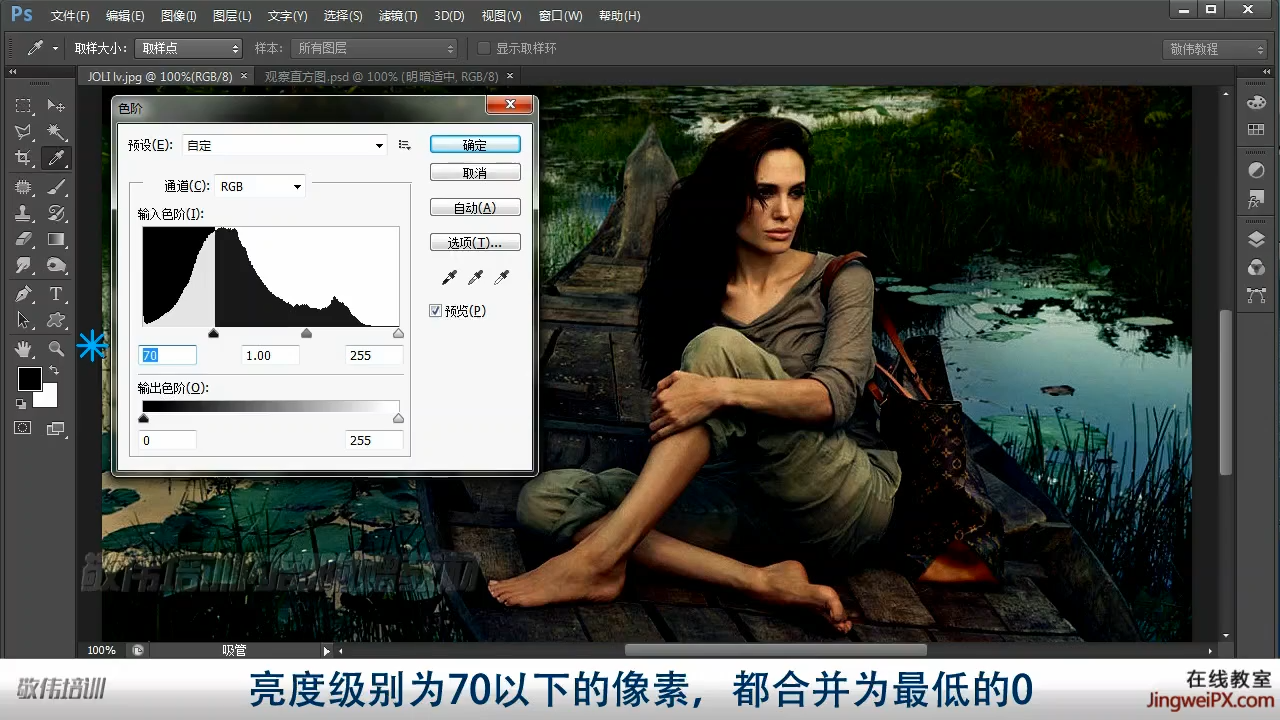The width and height of the screenshot is (1280, 720).
Task: Select the Polygonal Lasso tool
Action: coord(23,132)
